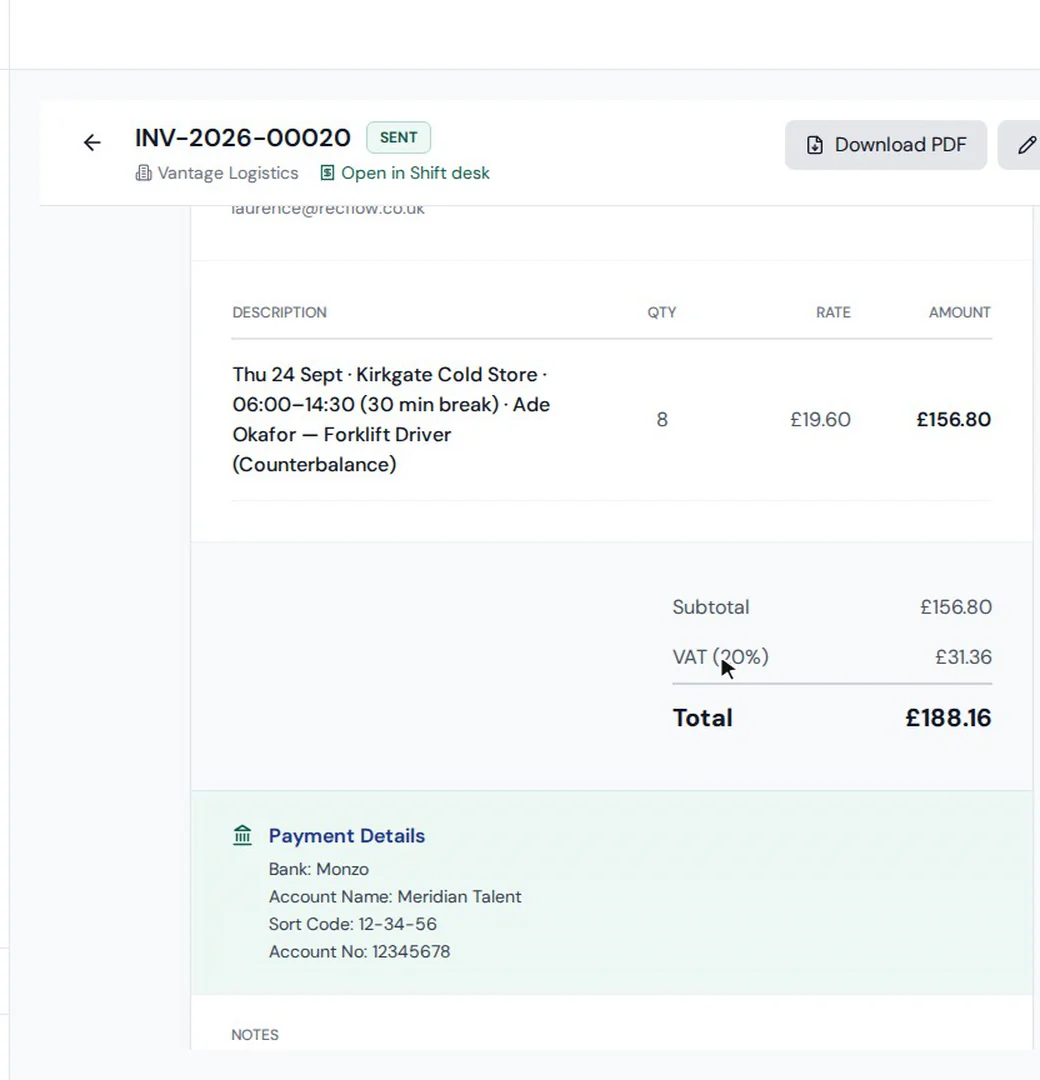Click the Account No: 12345678 line

pyautogui.click(x=360, y=952)
